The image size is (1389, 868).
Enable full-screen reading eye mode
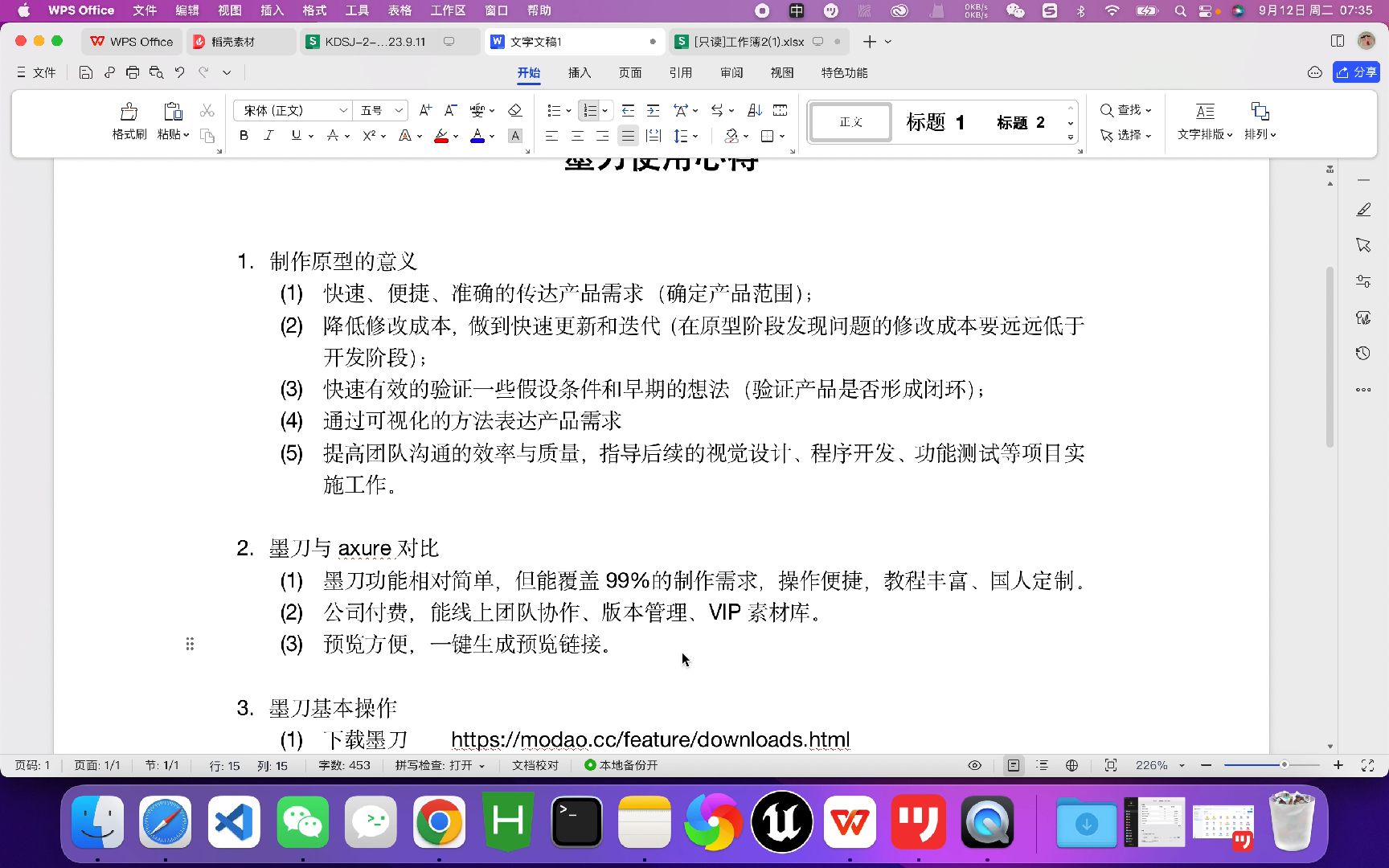pos(973,765)
